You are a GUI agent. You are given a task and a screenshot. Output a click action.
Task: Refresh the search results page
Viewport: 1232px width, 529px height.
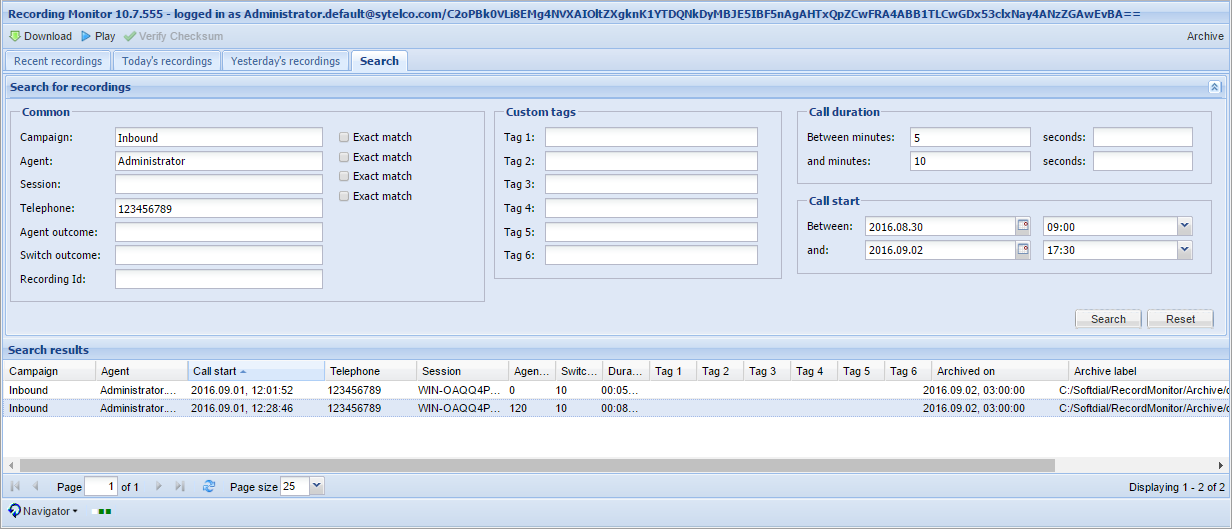[x=209, y=486]
